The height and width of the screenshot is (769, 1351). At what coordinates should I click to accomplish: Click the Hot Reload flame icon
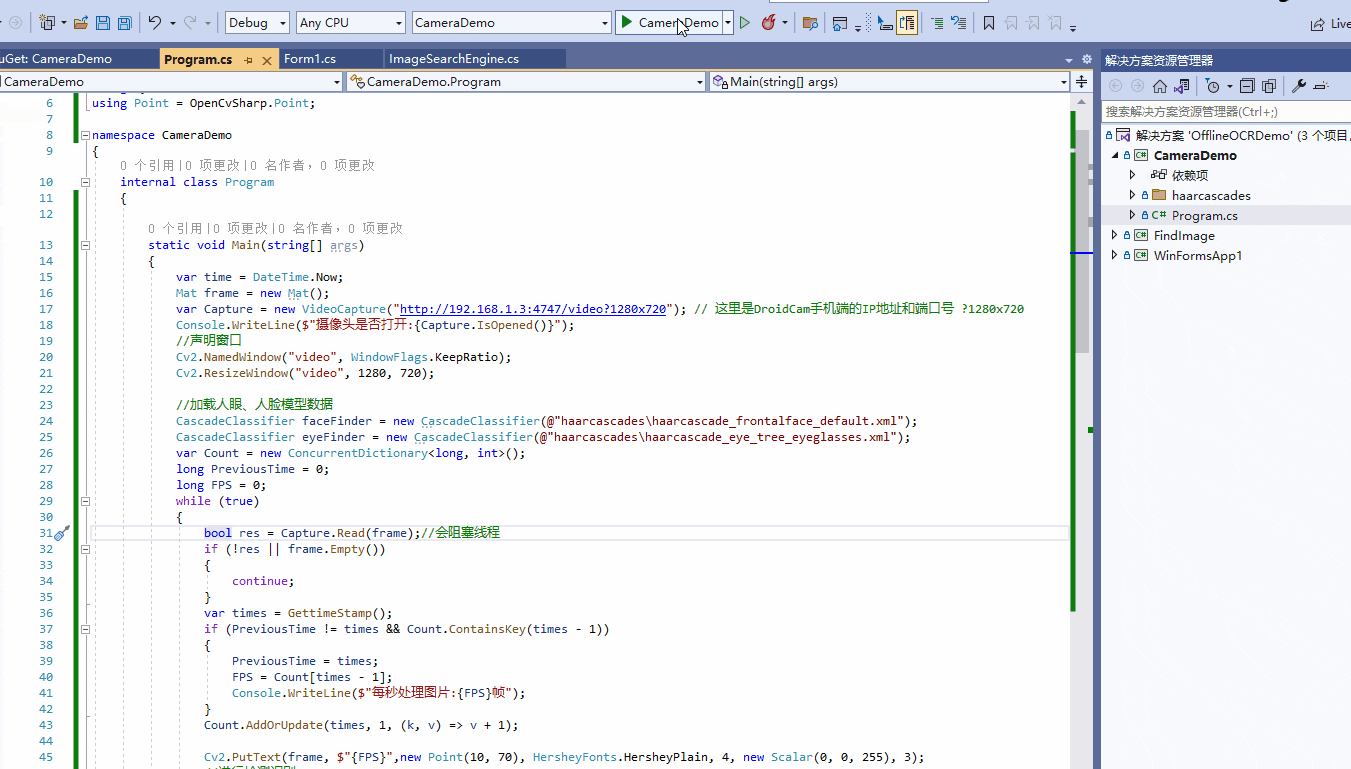768,22
